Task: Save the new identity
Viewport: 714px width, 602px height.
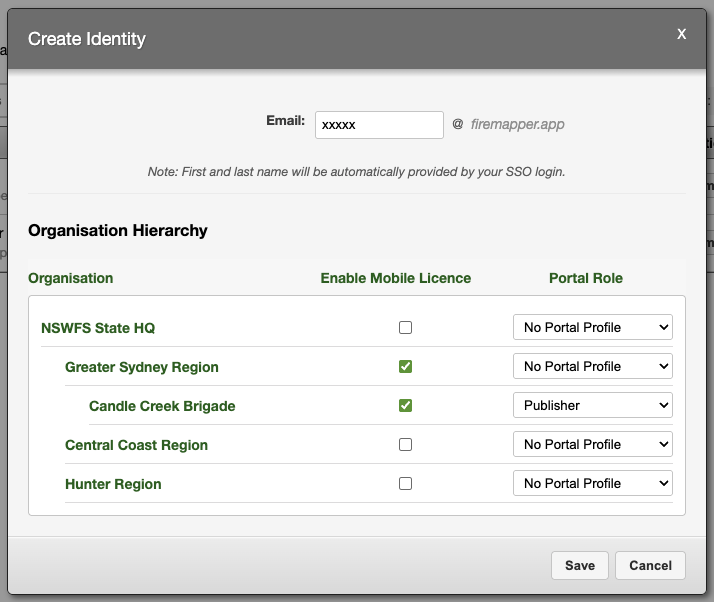Action: pos(580,566)
